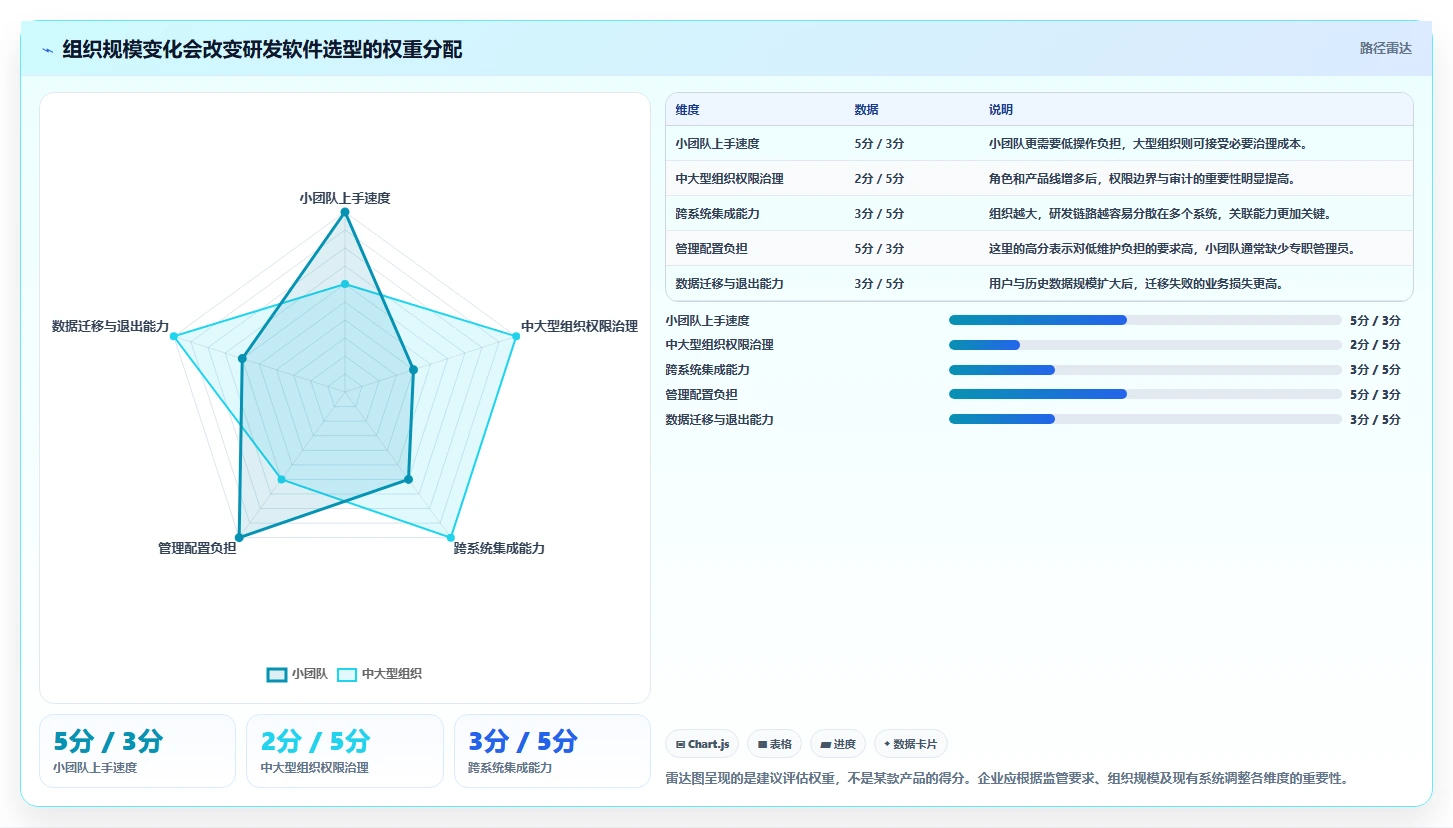Click the 路径雷达 tag in the header

pos(1385,48)
